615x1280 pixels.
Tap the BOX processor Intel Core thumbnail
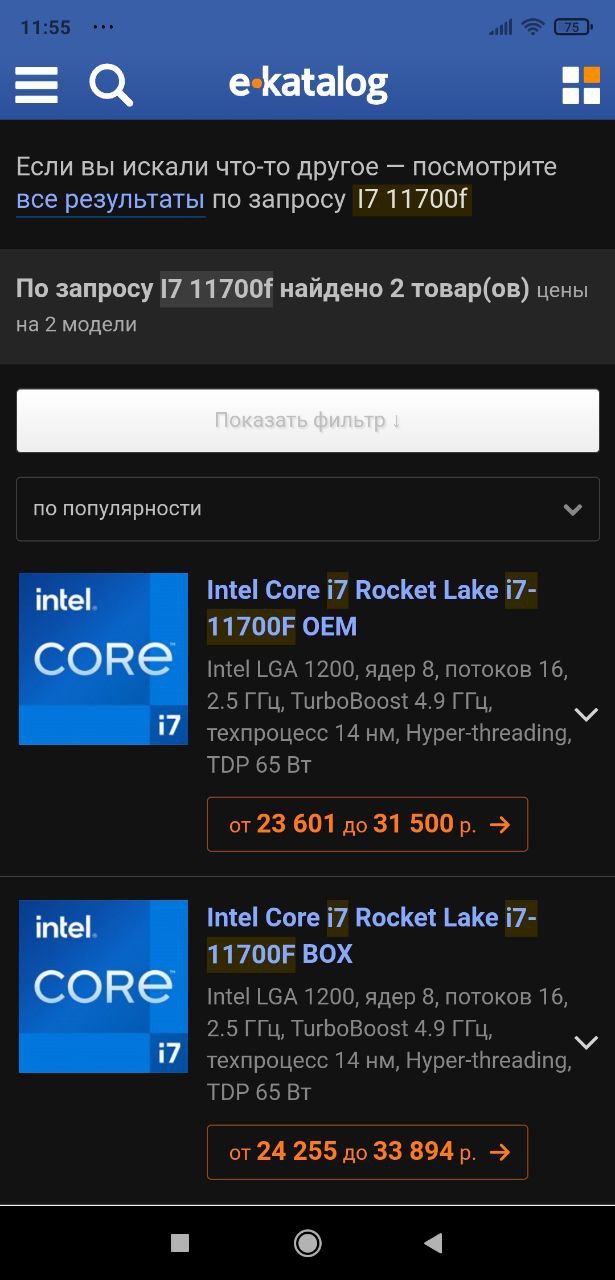(103, 987)
